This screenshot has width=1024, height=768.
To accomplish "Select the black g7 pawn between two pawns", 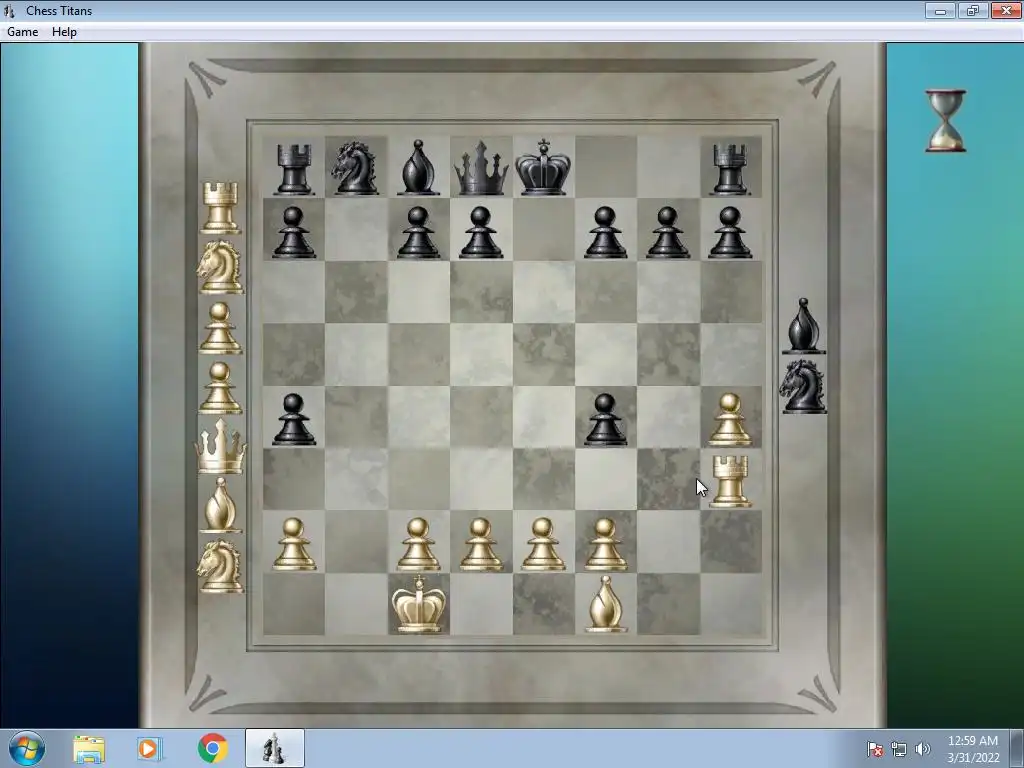I will click(667, 232).
